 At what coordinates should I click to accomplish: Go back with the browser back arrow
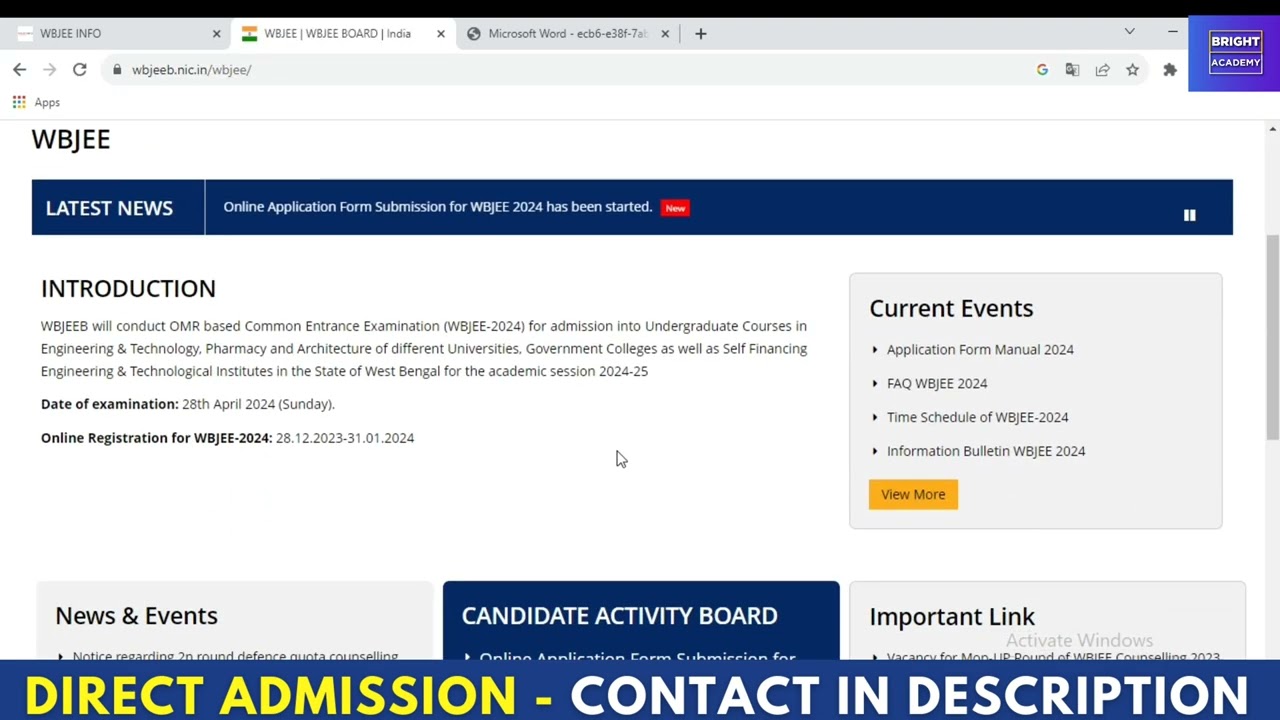(x=19, y=69)
